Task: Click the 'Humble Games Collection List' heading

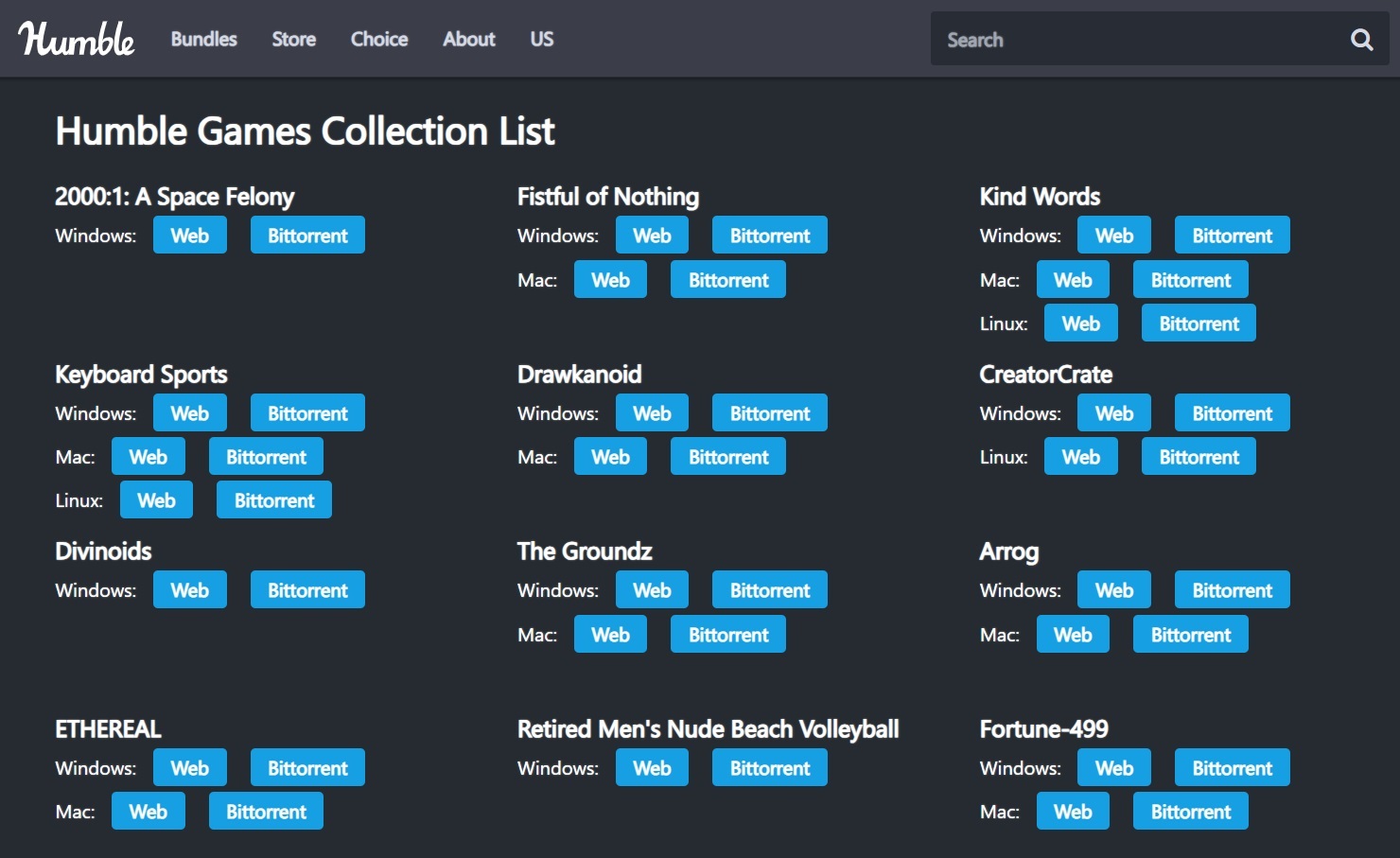Action: (305, 131)
